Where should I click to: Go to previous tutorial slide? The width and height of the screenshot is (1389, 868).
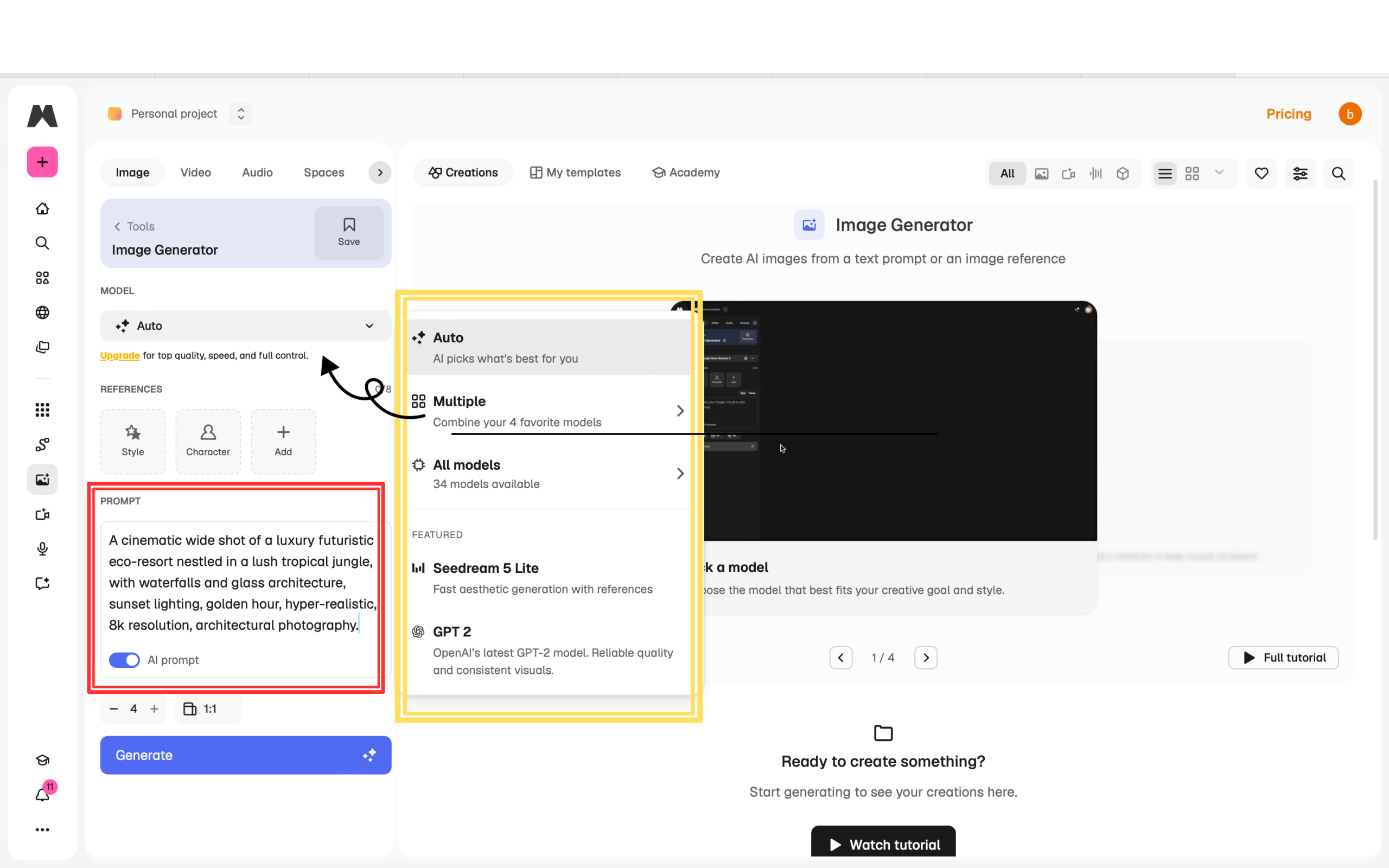840,658
